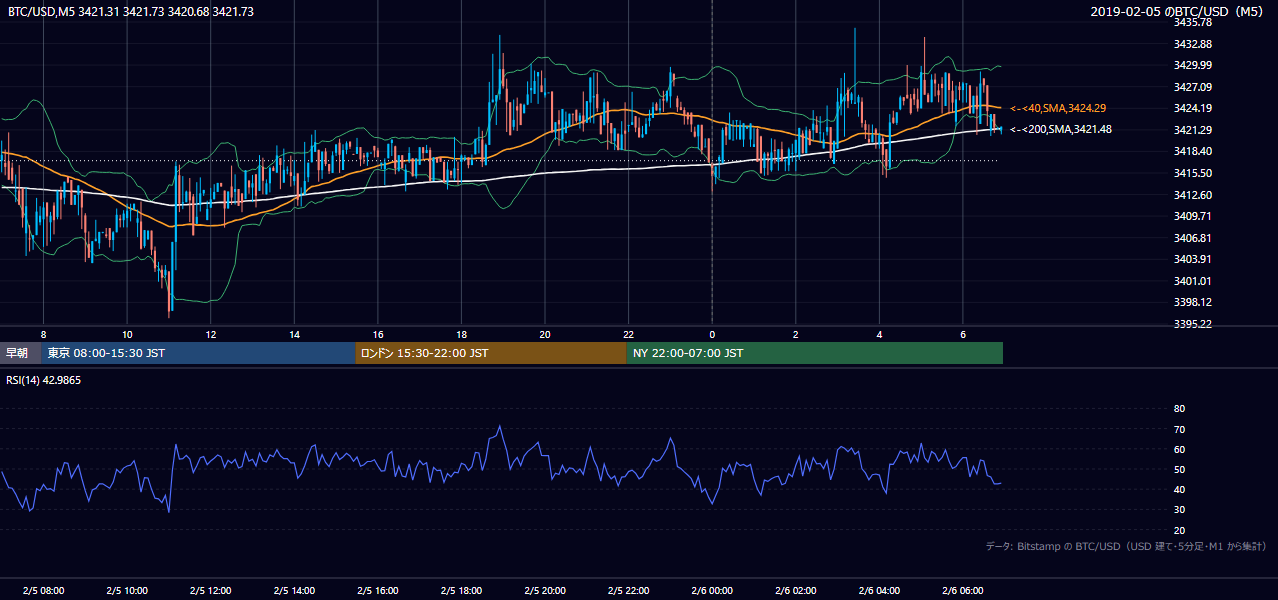1278x600 pixels.
Task: Click price axis value 3421.29
Action: [x=1193, y=130]
